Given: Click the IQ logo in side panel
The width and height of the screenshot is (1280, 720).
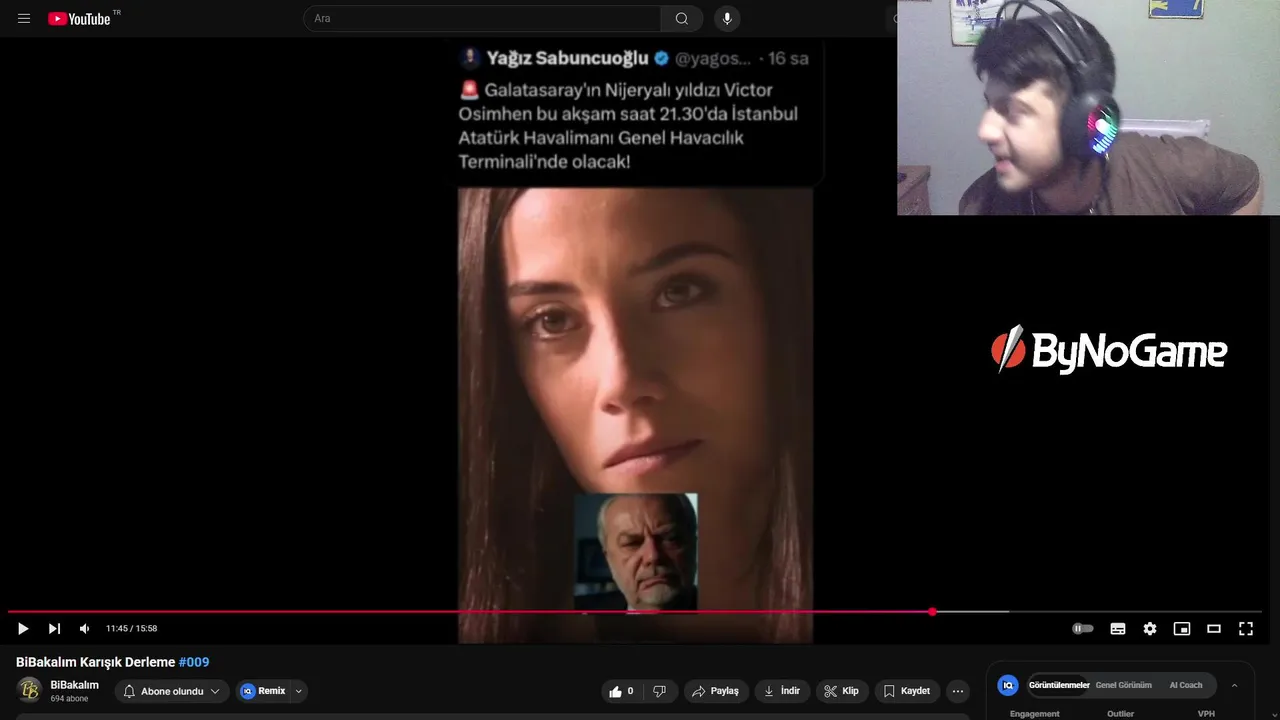Looking at the screenshot, I should click(x=1008, y=685).
